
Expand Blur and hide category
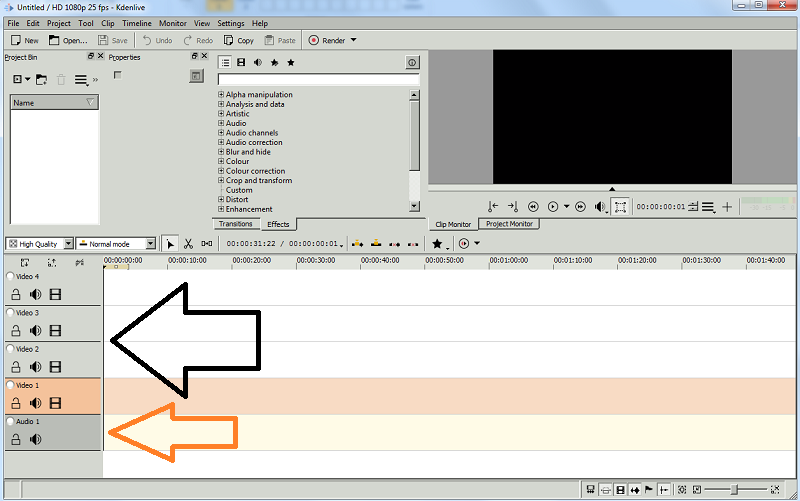(221, 152)
